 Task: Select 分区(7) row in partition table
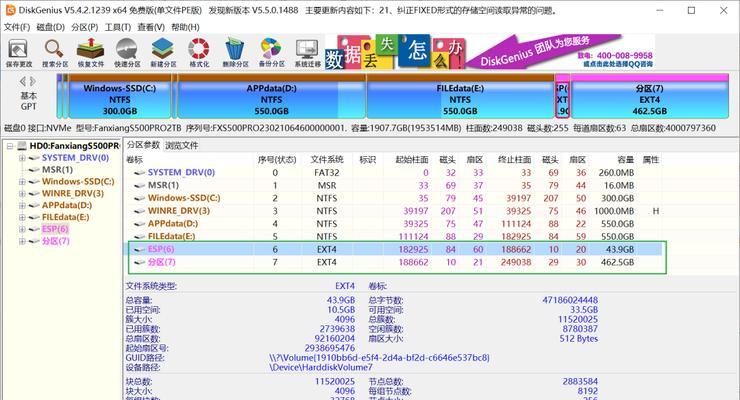point(394,262)
